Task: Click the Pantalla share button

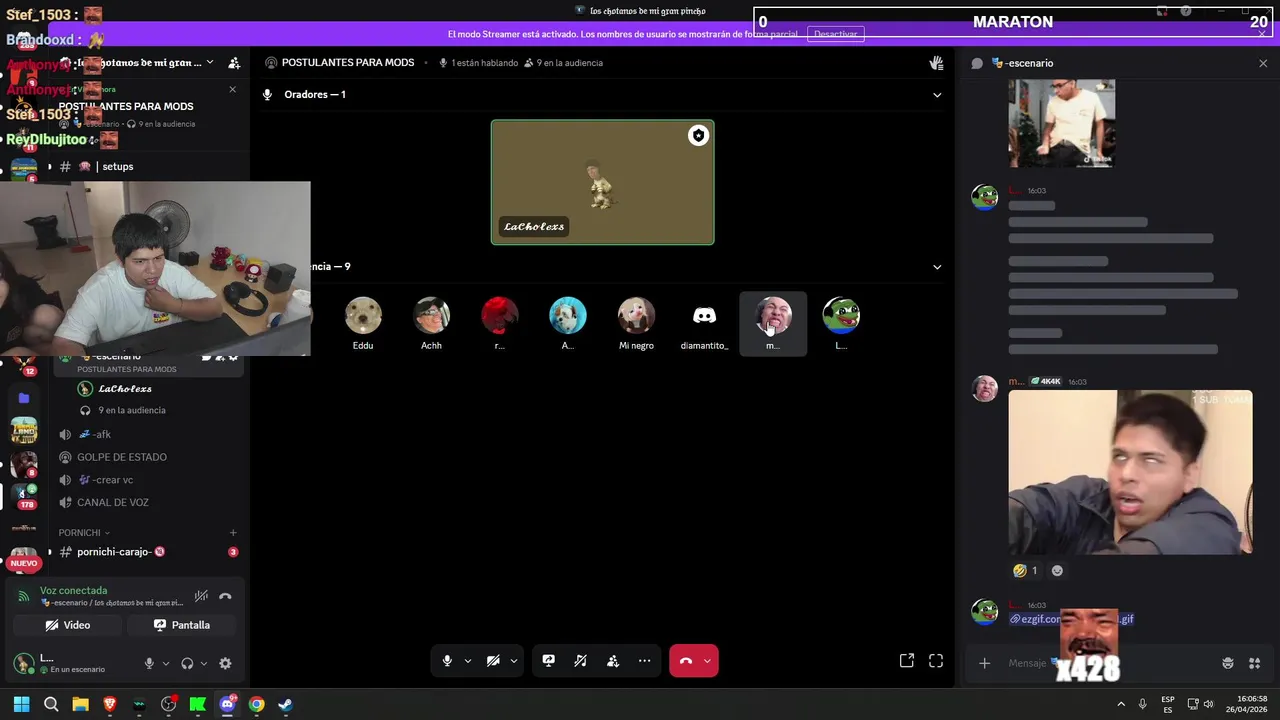Action: 181,625
